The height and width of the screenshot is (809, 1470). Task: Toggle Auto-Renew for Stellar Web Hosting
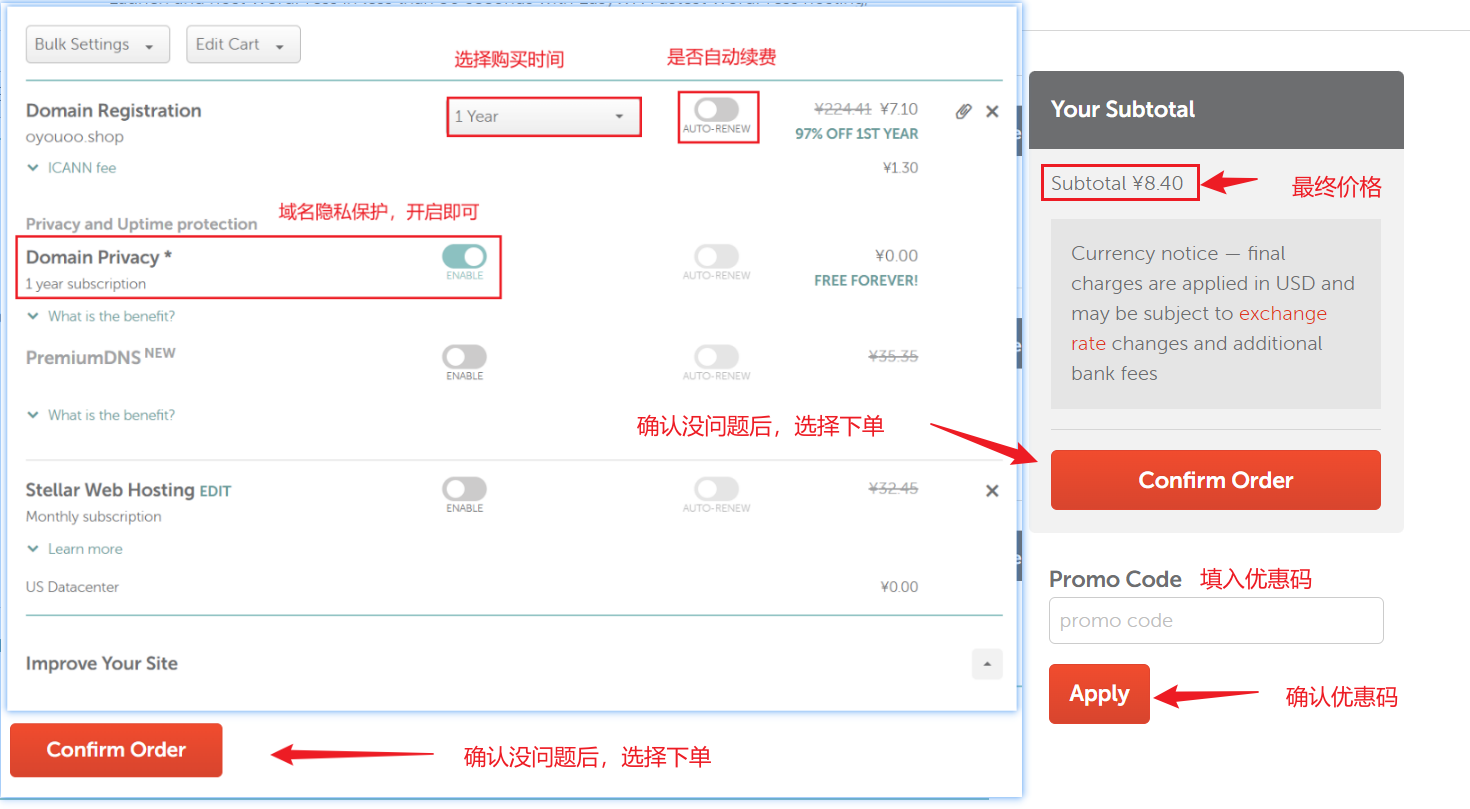[717, 489]
